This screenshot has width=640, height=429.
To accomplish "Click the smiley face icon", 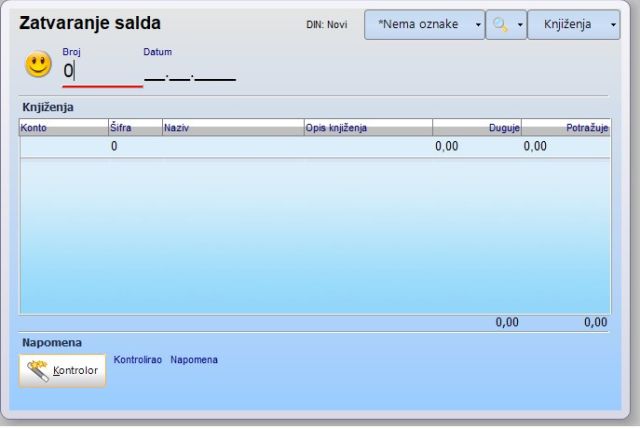I will [38, 66].
